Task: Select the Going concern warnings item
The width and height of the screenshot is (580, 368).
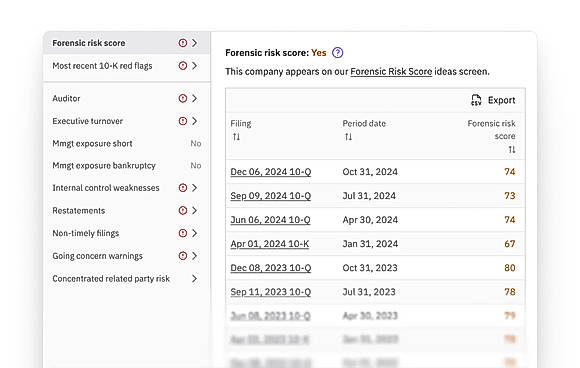Action: [x=127, y=256]
